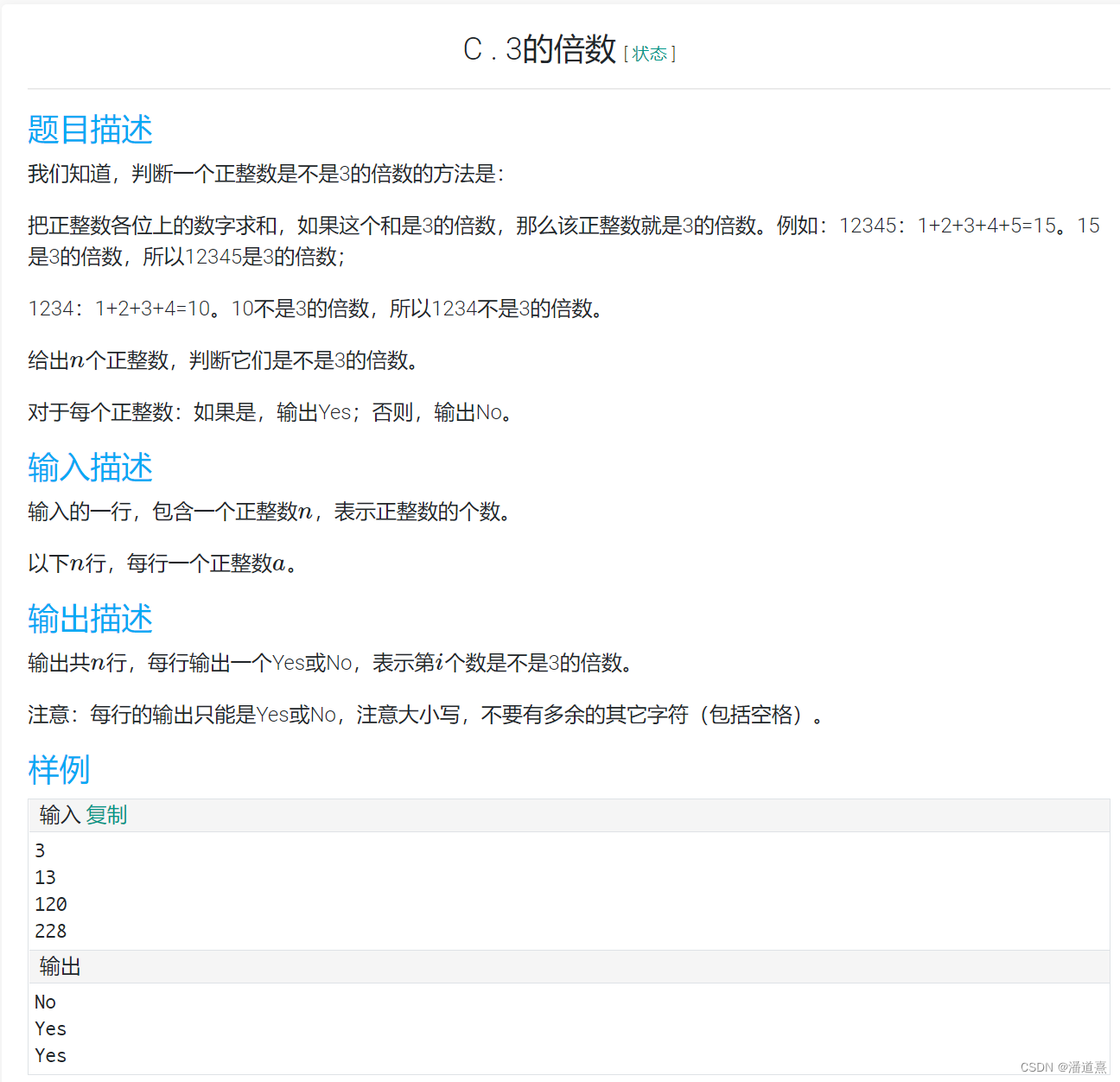Click the line starting 输出共n行
Viewport: 1120px width, 1082px height.
click(330, 663)
